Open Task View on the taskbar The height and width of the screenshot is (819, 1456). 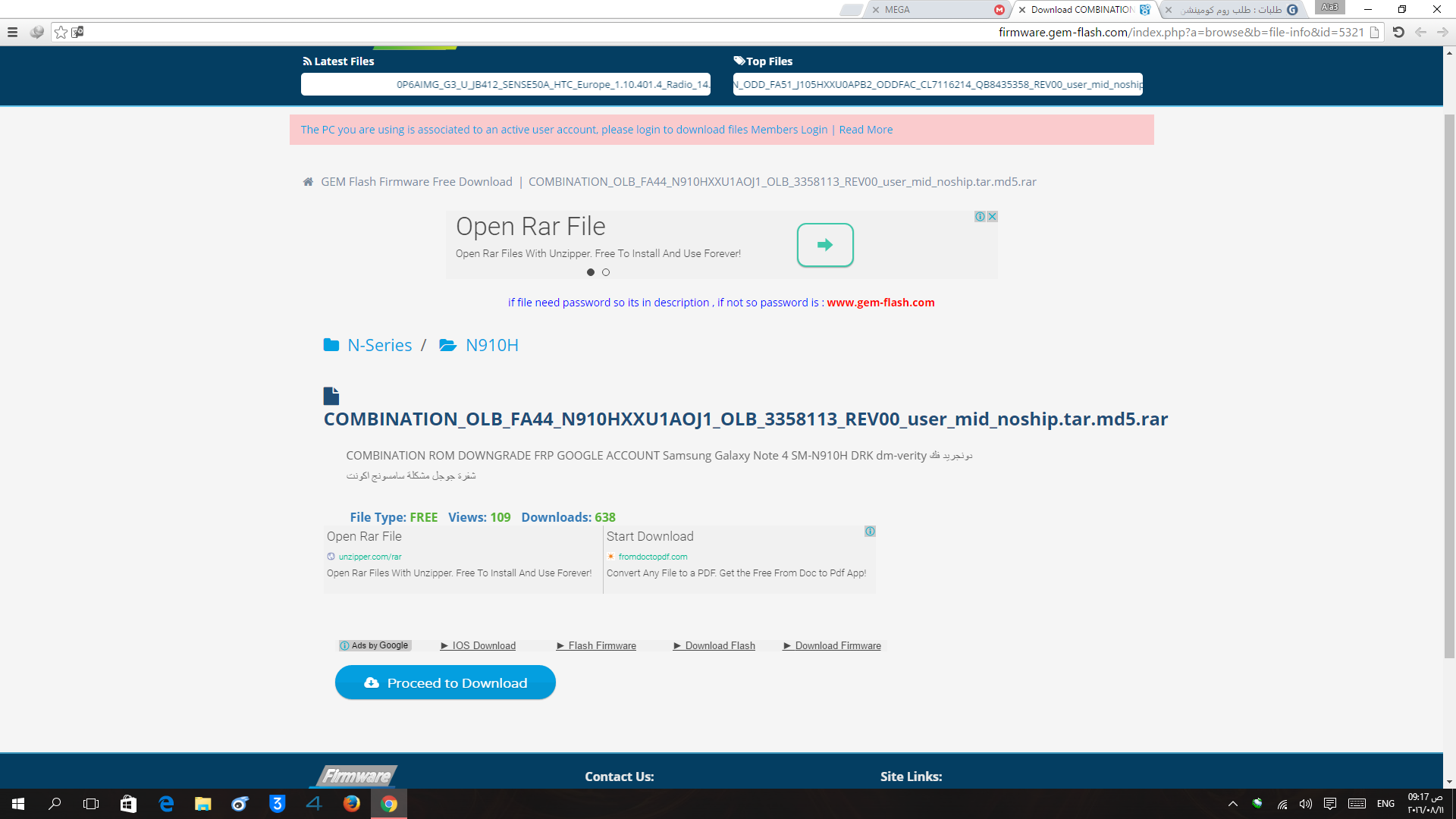[91, 804]
